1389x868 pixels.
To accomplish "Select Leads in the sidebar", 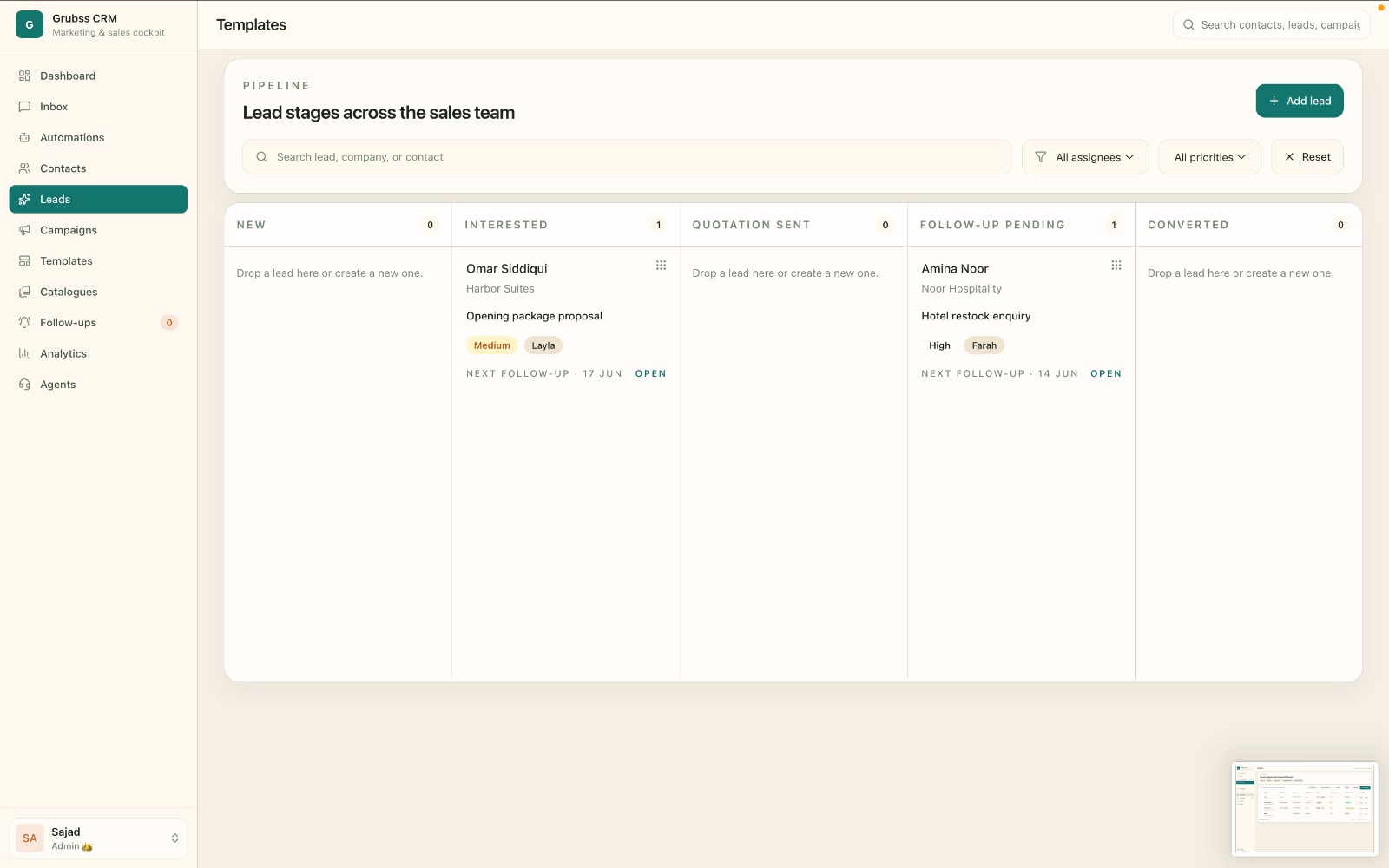I will click(x=98, y=199).
